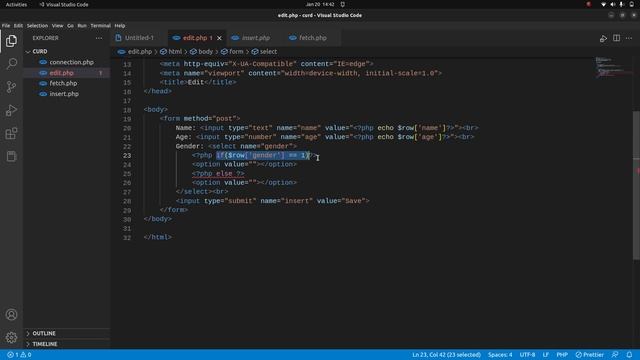Viewport: 640px width, 360px height.
Task: Open the Terminal menu
Action: (x=100, y=25)
